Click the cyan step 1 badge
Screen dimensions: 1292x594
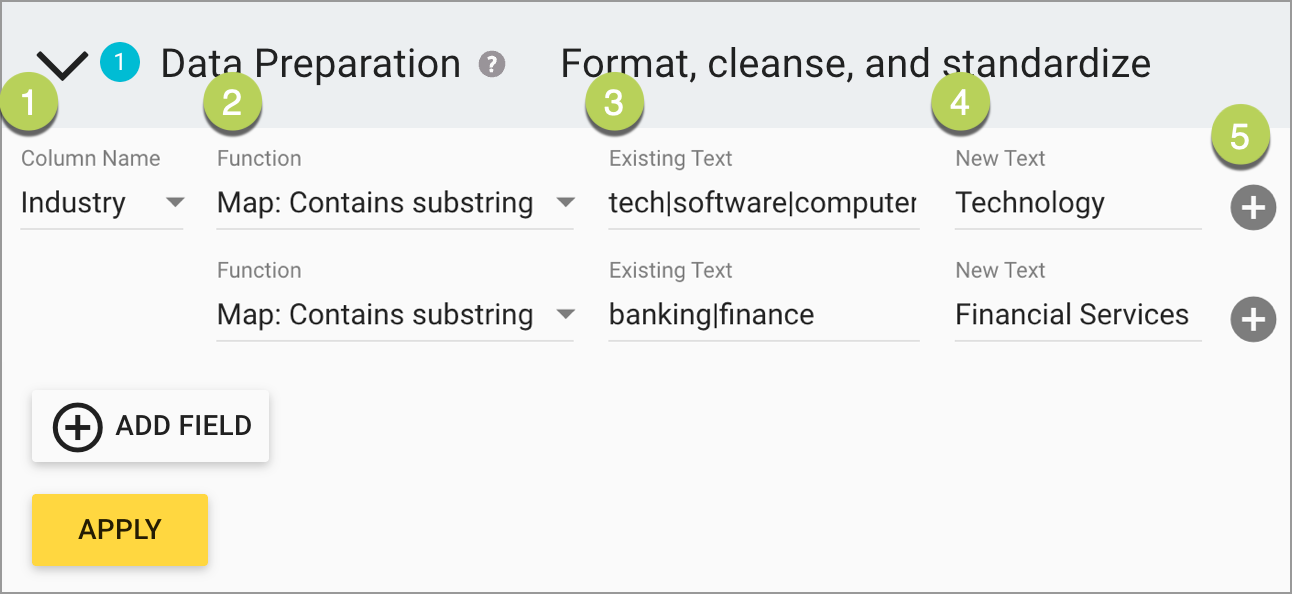click(x=120, y=63)
